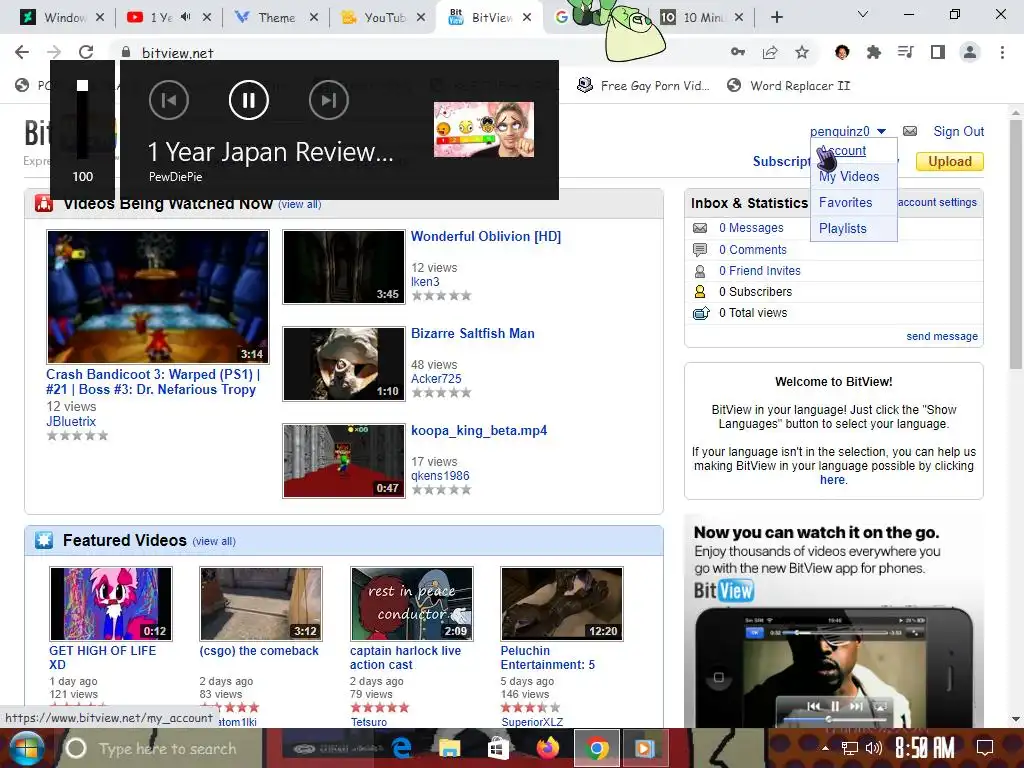This screenshot has height=768, width=1024.
Task: Open the notification center icon
Action: [x=984, y=748]
